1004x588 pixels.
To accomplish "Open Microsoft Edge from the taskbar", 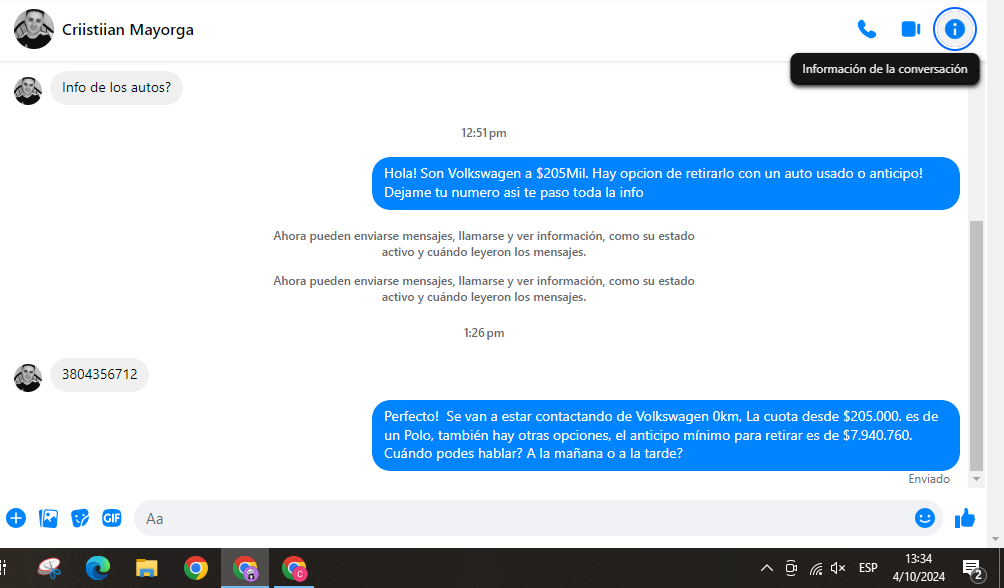I will point(97,568).
